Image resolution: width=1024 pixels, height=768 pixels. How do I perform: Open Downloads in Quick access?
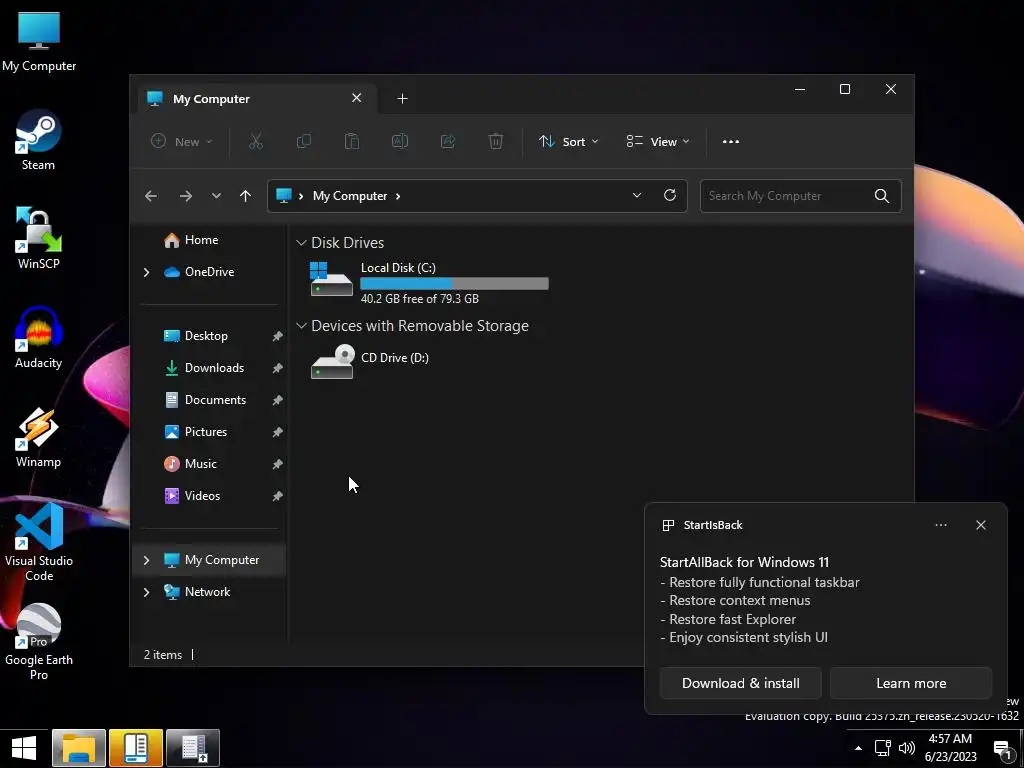coord(212,368)
